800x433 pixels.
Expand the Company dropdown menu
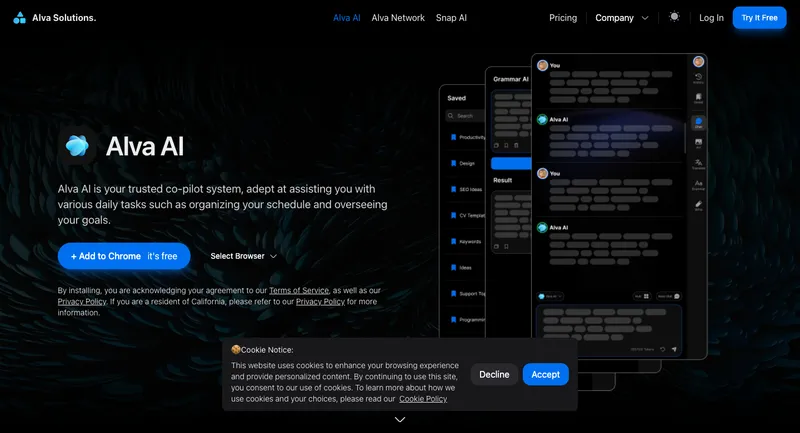[622, 18]
